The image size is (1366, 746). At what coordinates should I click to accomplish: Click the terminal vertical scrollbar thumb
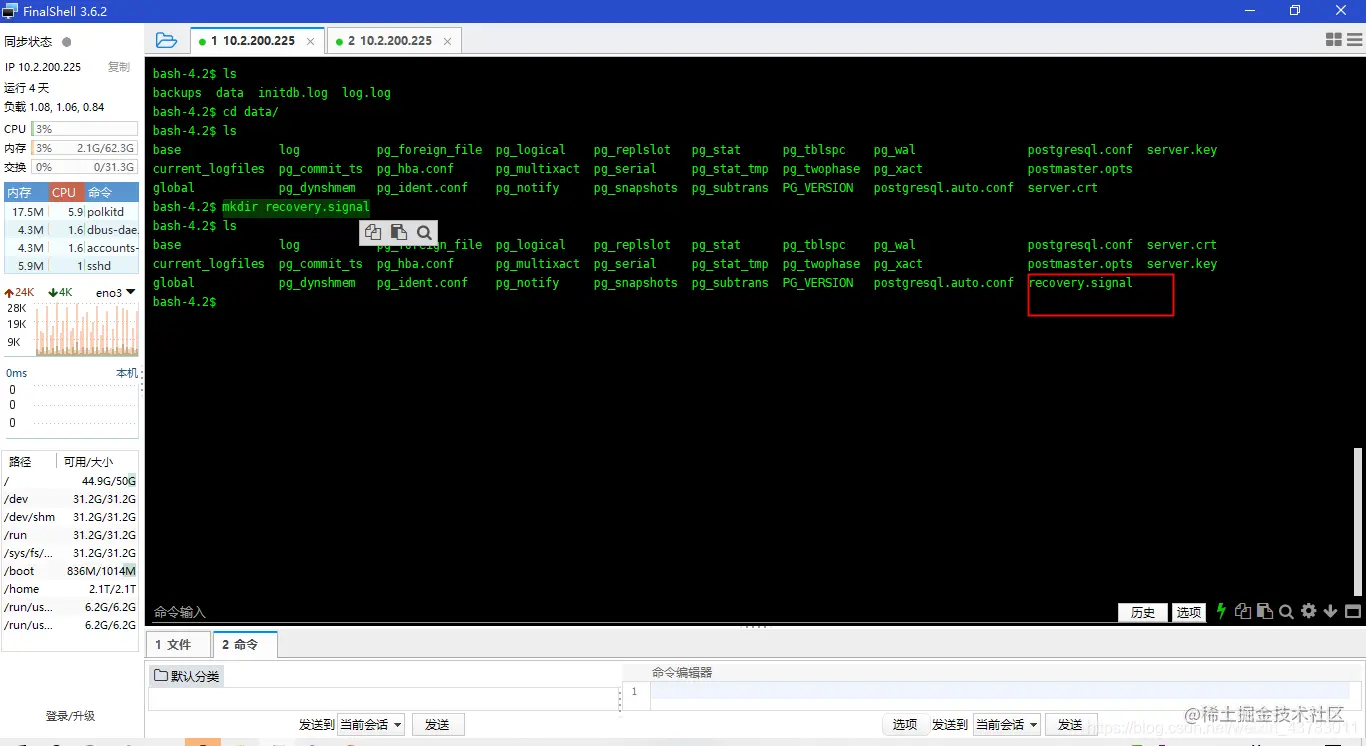[1357, 521]
